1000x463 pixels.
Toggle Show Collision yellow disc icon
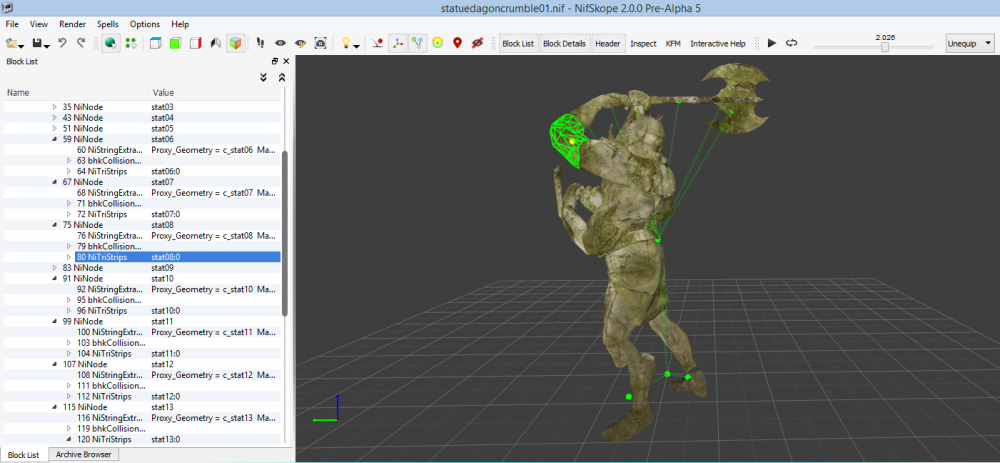click(x=438, y=43)
